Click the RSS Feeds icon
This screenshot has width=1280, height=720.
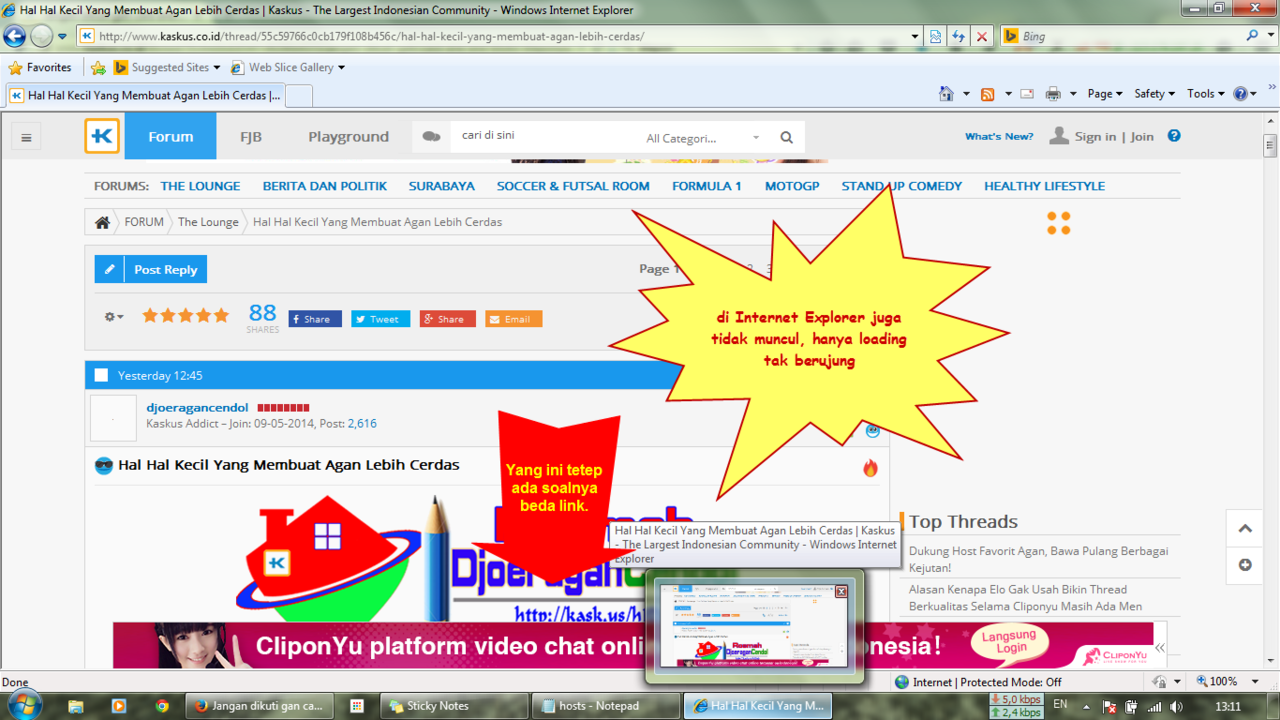pyautogui.click(x=987, y=94)
